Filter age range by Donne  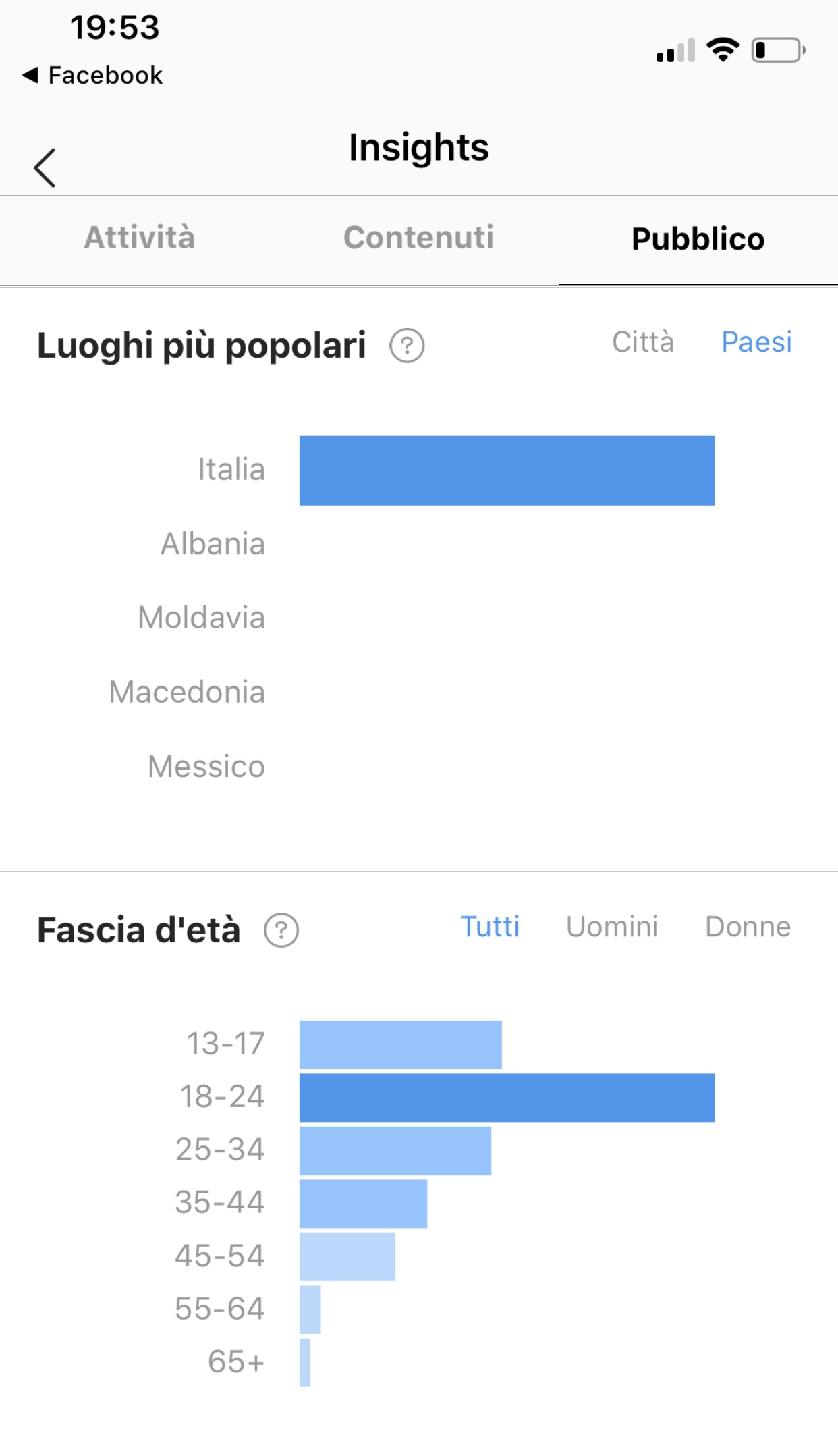(748, 927)
